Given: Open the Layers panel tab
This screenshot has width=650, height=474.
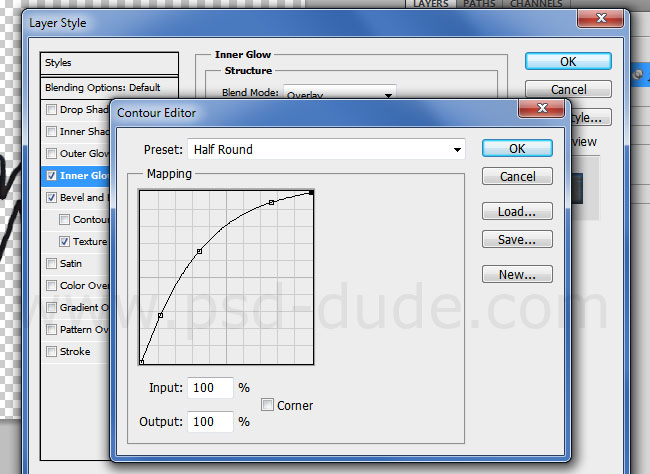Looking at the screenshot, I should pos(430,5).
